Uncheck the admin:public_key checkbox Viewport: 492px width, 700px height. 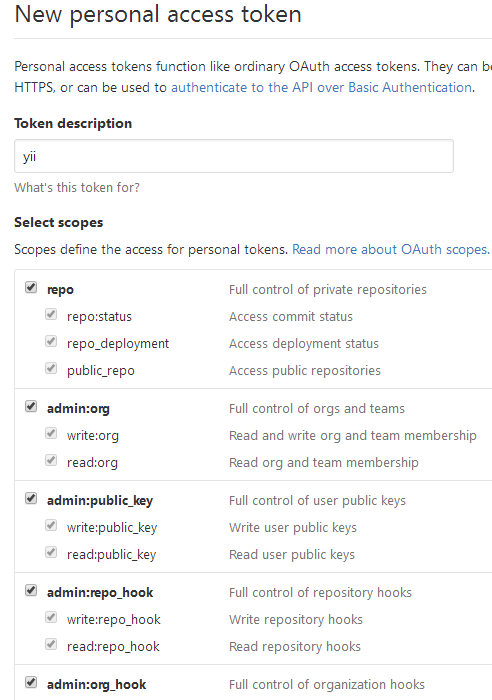(x=31, y=498)
